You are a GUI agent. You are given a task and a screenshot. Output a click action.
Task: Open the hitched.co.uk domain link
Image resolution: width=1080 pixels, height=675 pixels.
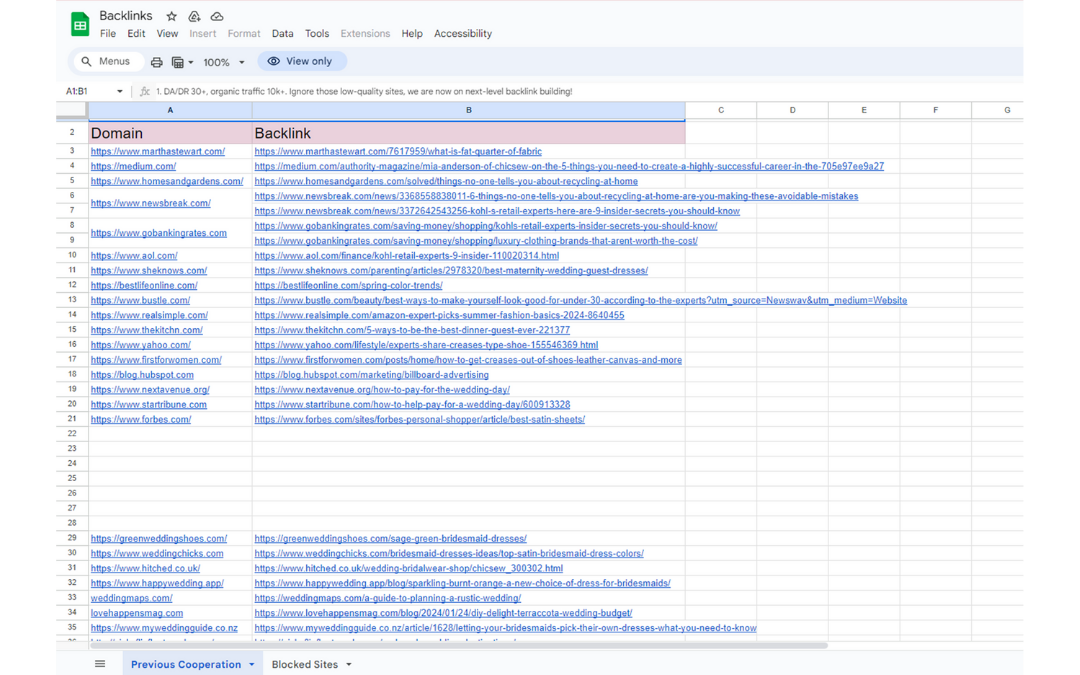pyautogui.click(x=145, y=568)
